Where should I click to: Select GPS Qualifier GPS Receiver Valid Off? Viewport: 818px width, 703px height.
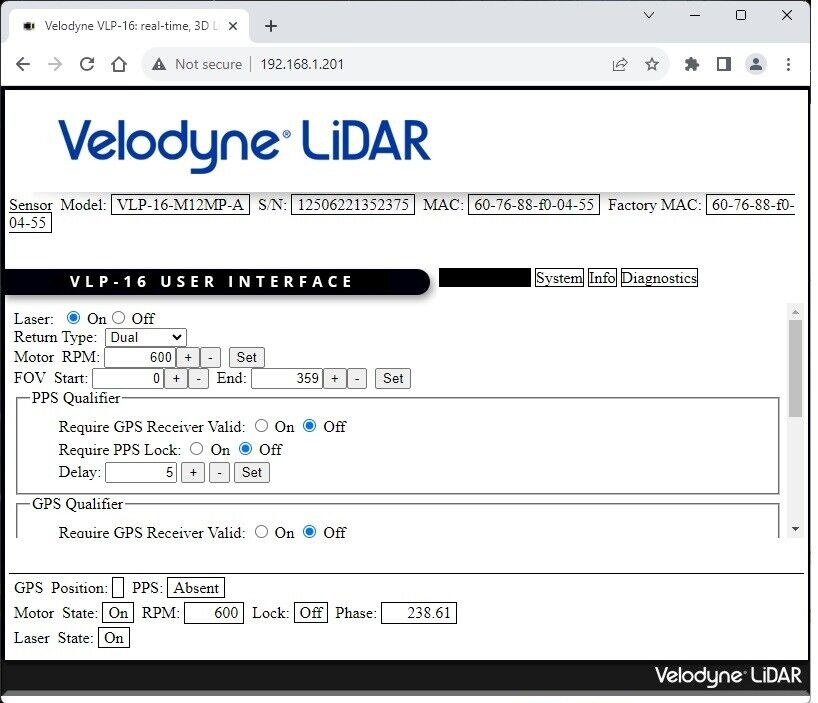(x=309, y=531)
